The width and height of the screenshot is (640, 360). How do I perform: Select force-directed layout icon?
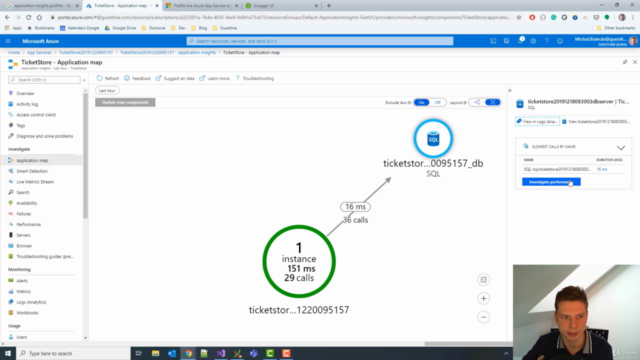(x=493, y=102)
